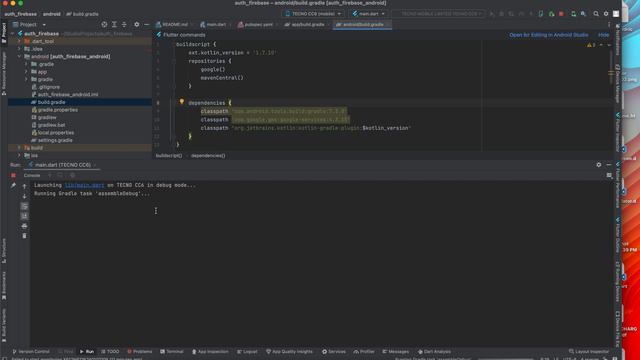
Task: Collapse dependencies block fold marker in gutter
Action: [x=174, y=103]
